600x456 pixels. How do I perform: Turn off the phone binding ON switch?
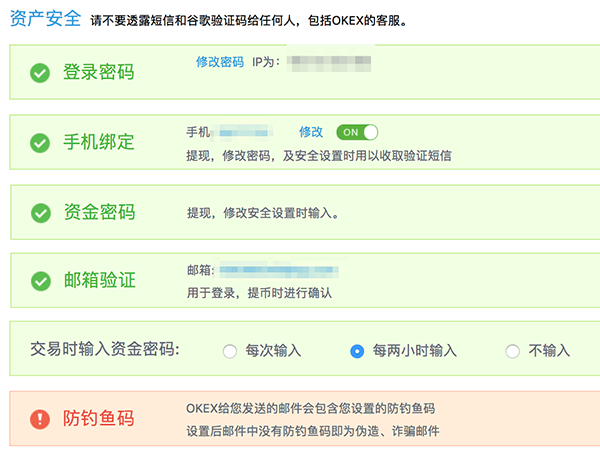357,132
